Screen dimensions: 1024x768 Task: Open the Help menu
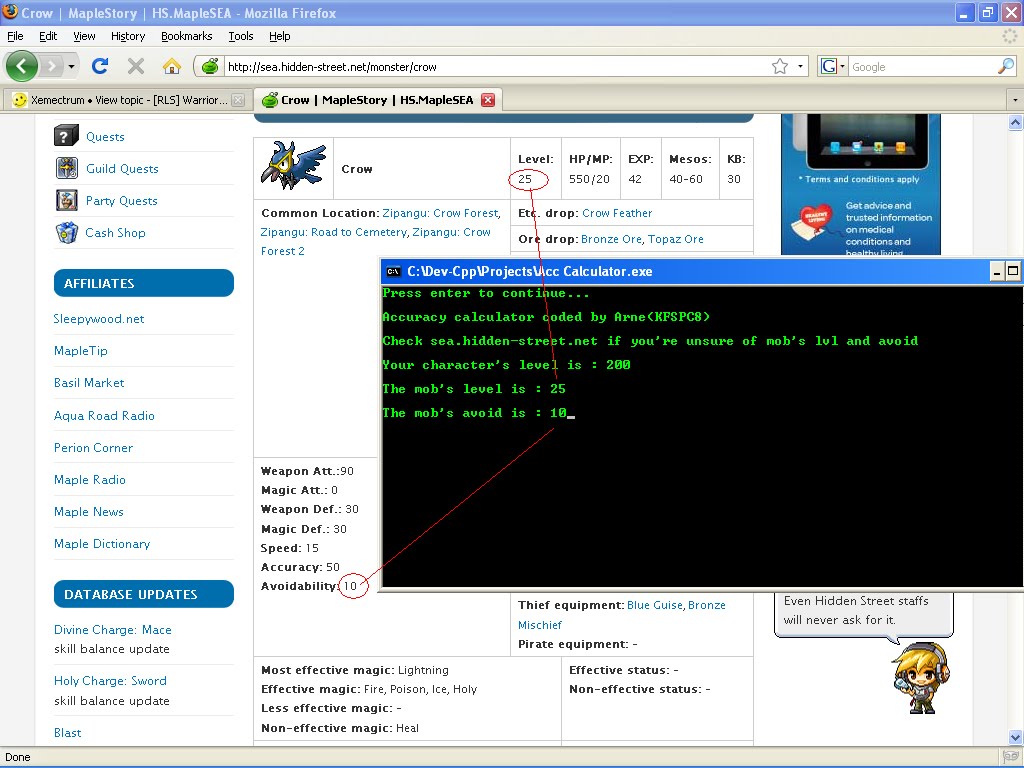(x=280, y=36)
